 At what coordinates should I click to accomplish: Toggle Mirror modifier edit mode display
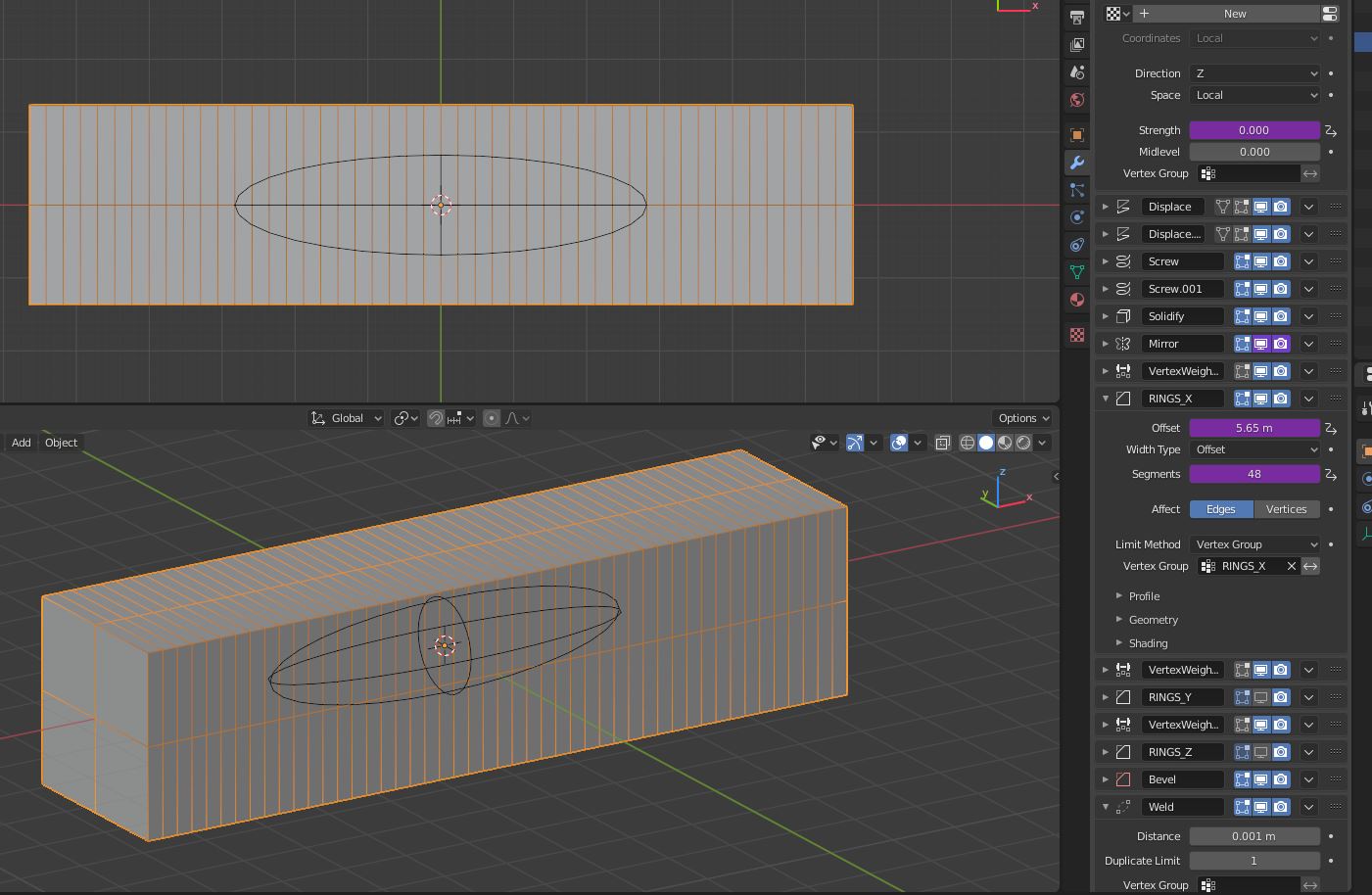pos(1242,344)
